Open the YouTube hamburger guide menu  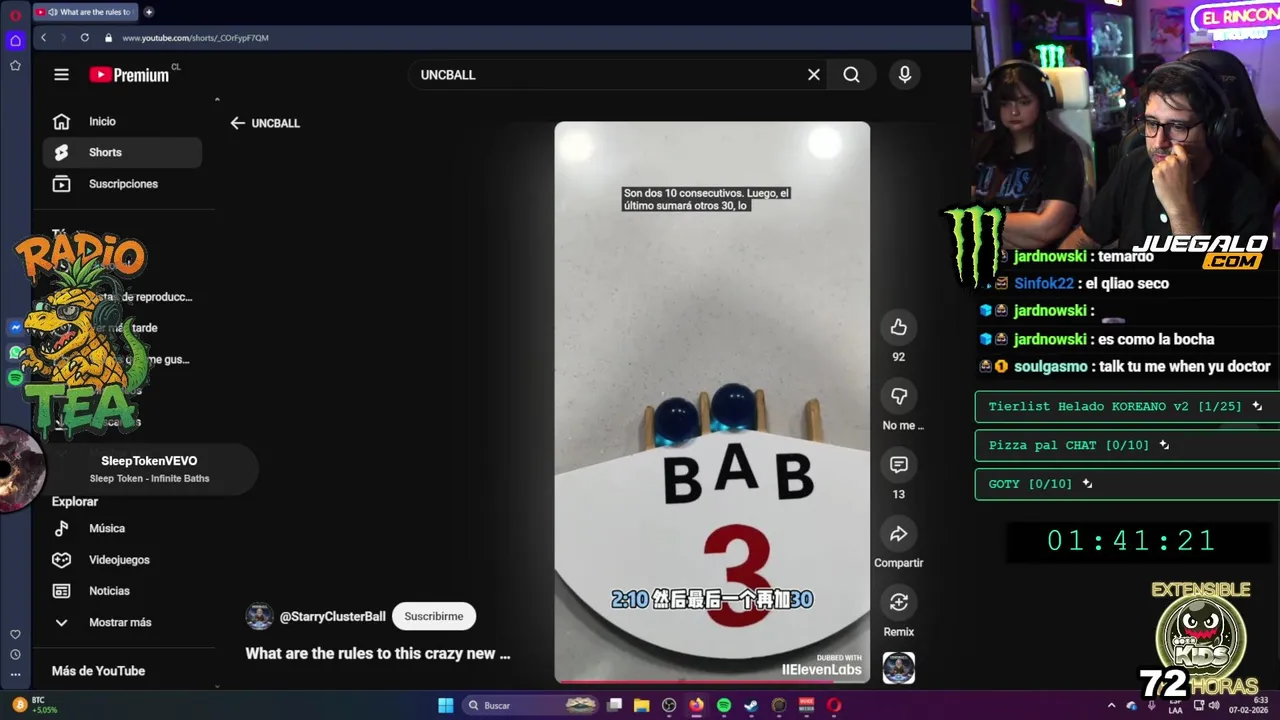61,75
